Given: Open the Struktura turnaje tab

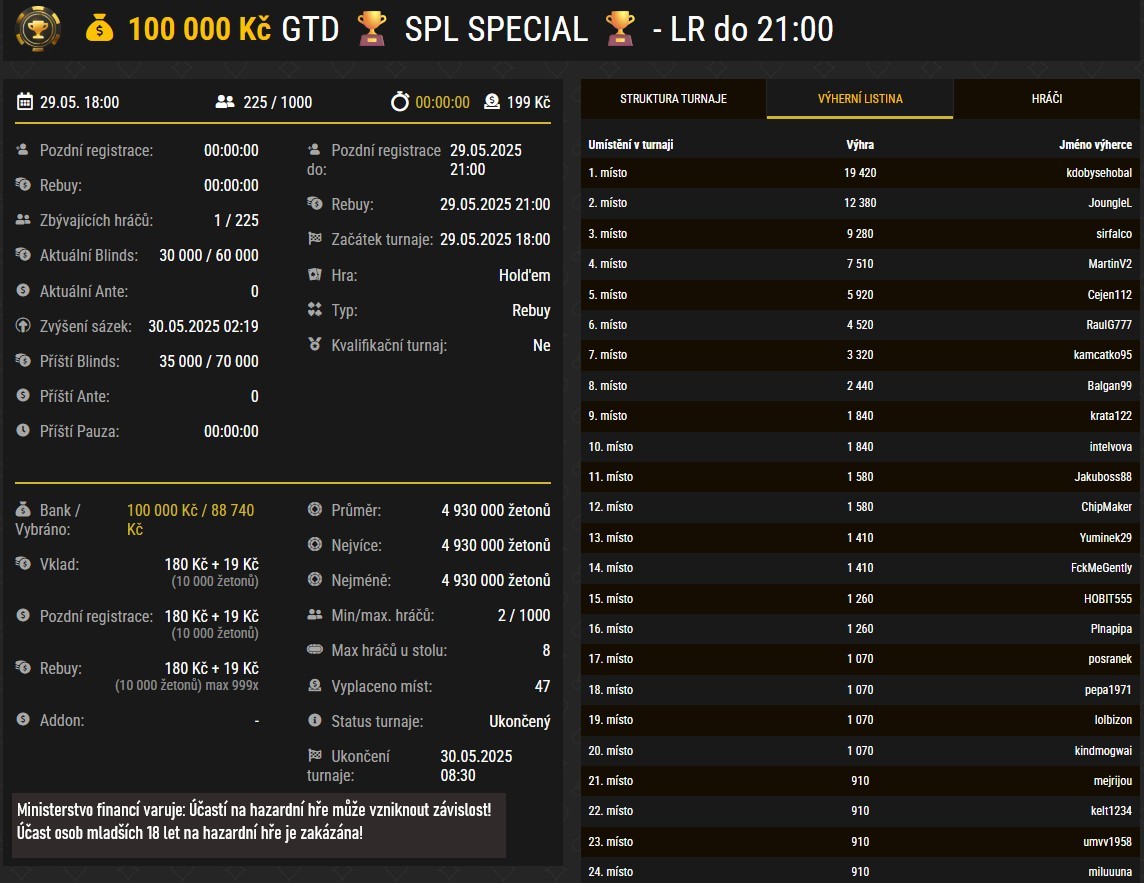Looking at the screenshot, I should coord(673,99).
